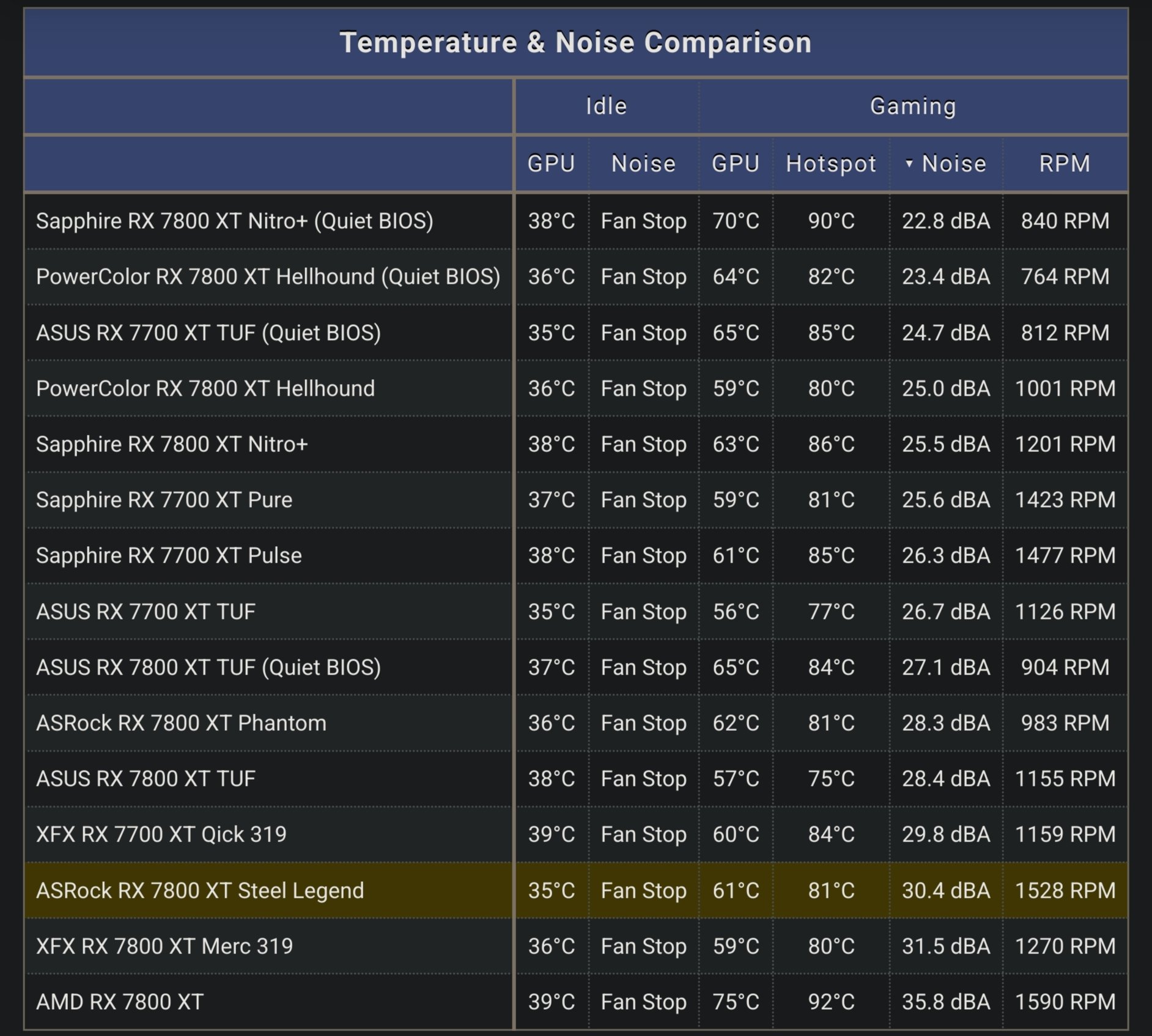Click the 812 RPM value
This screenshot has width=1152, height=1036.
pyautogui.click(x=1065, y=333)
